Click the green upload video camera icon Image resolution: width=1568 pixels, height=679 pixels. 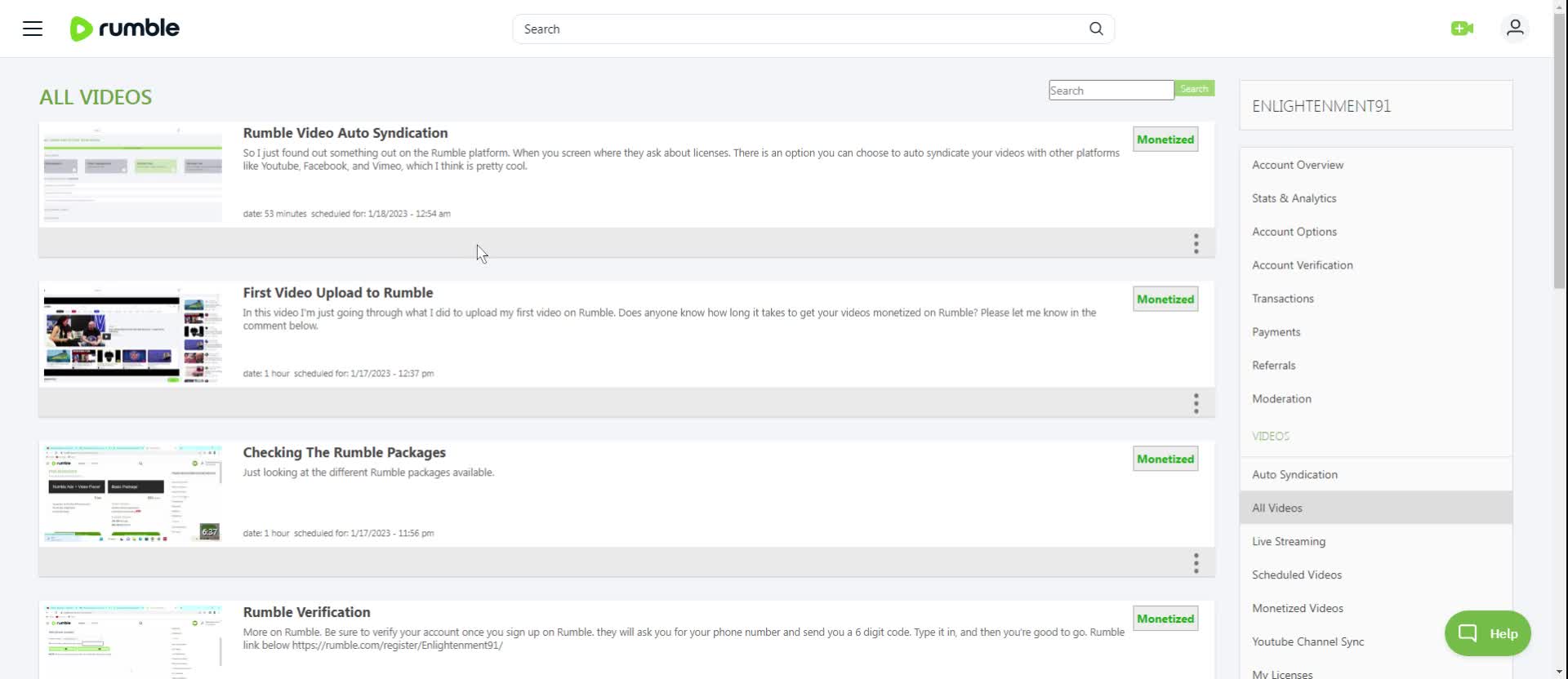[1462, 29]
